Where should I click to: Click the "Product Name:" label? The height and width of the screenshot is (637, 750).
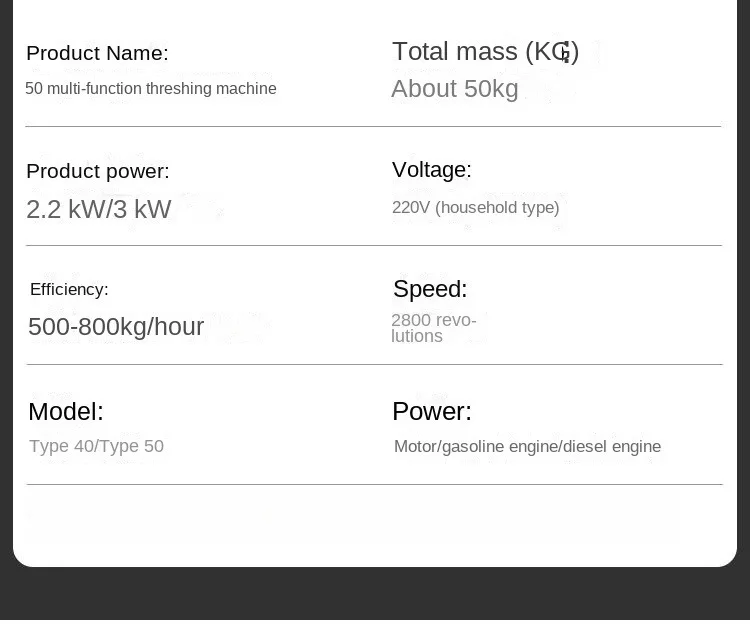97,53
